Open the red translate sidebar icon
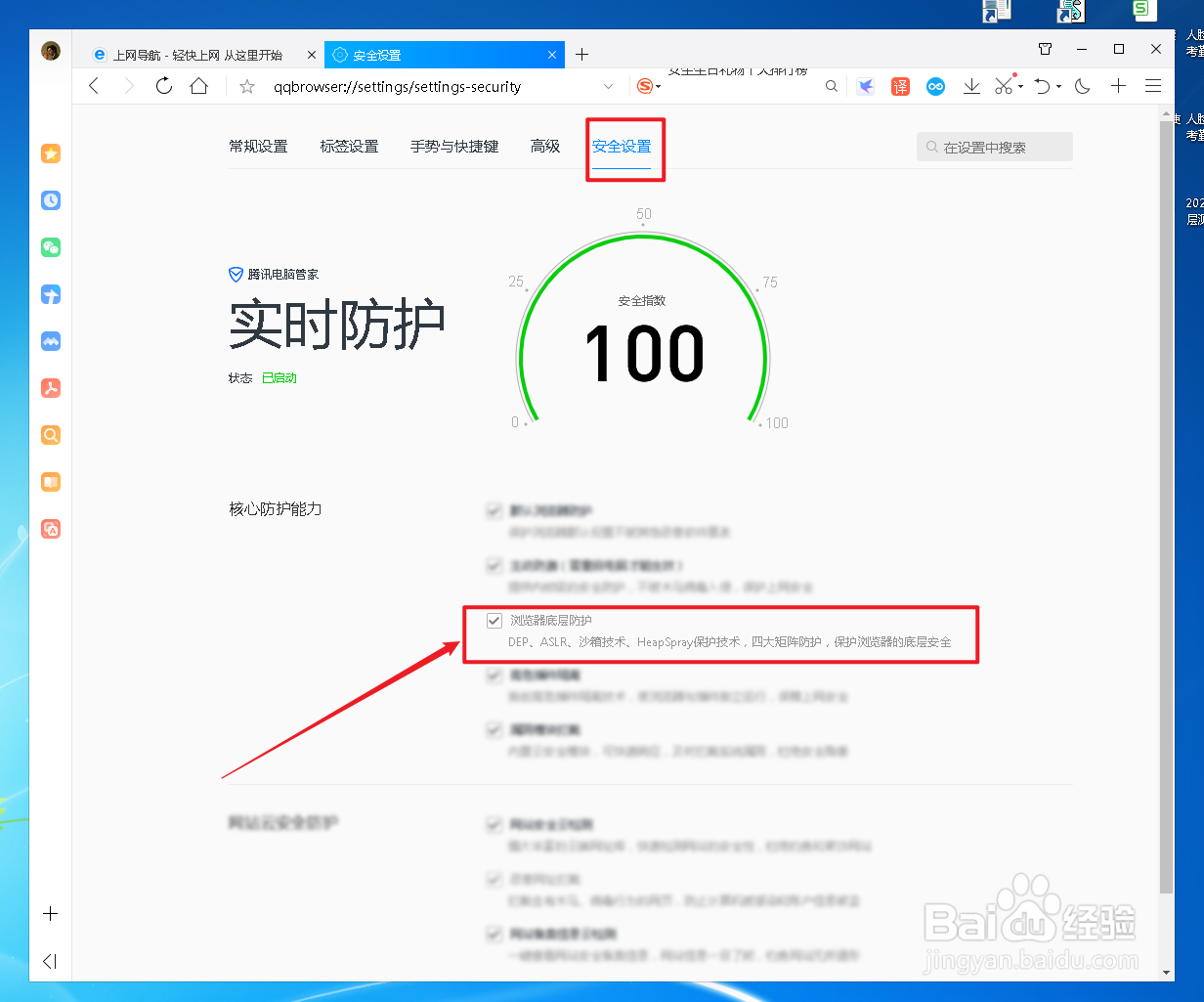 51,529
